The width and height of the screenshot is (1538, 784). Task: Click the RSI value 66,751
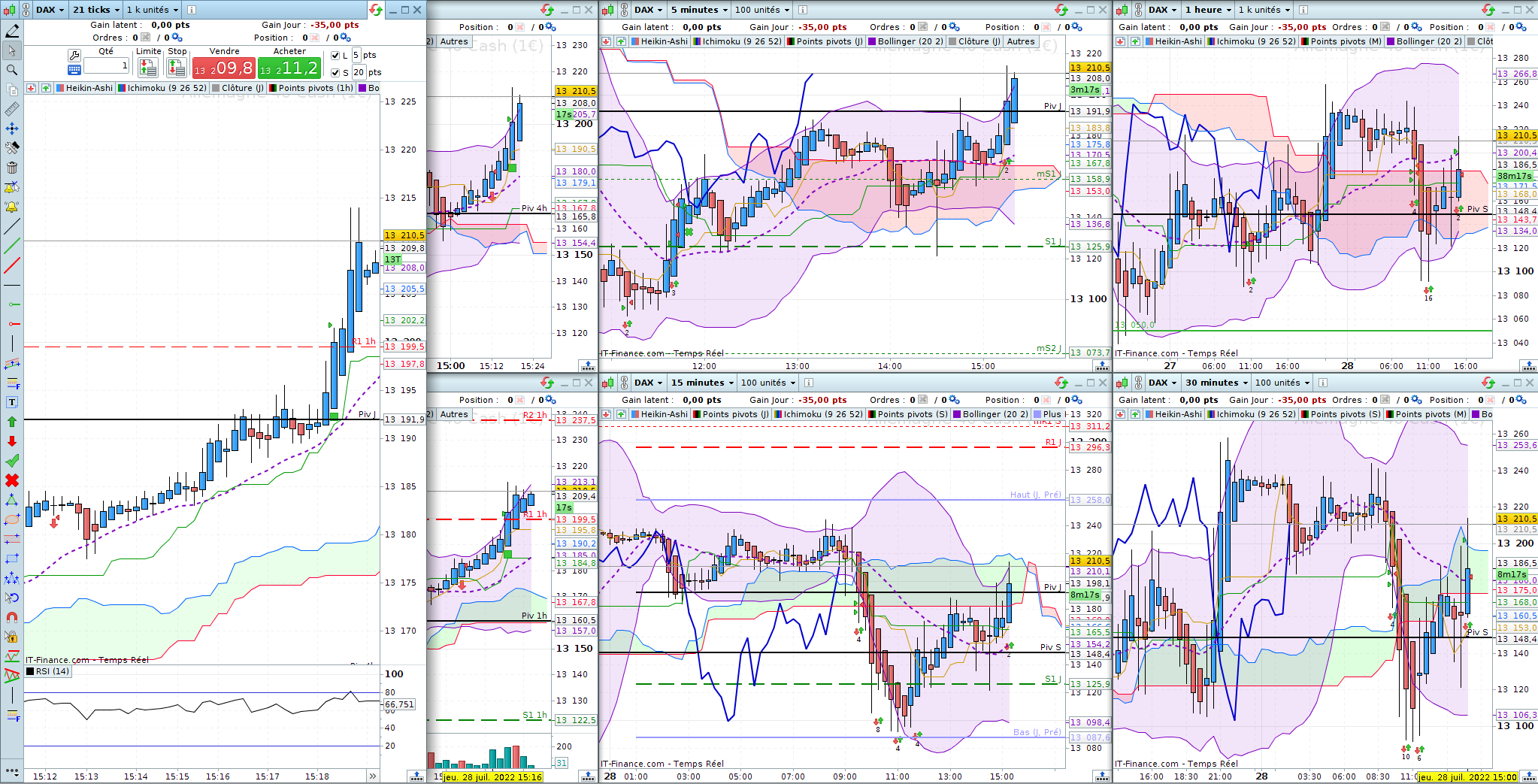(x=399, y=704)
